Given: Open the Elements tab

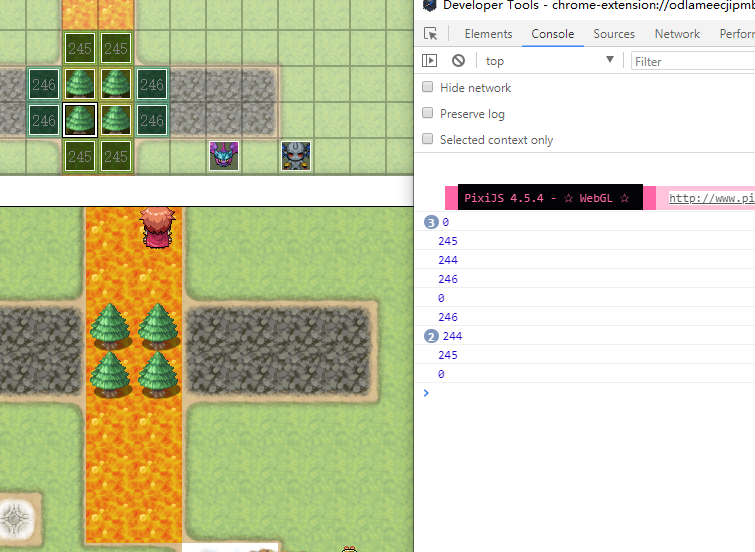Looking at the screenshot, I should click(488, 34).
